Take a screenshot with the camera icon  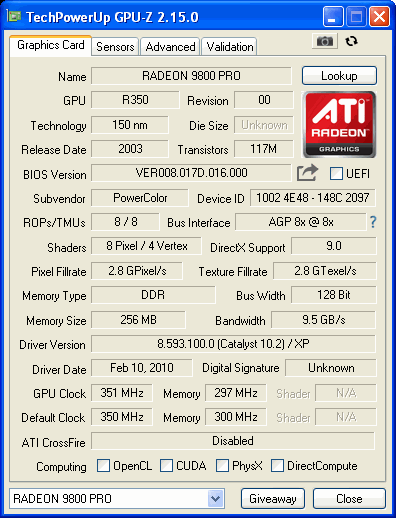[x=325, y=41]
